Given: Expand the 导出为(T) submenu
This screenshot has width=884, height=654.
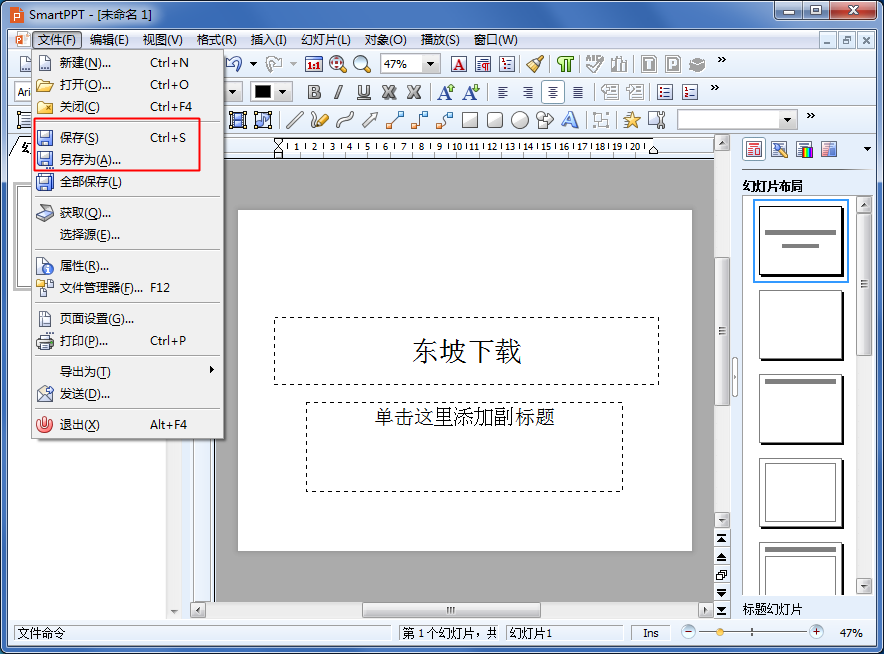Looking at the screenshot, I should (x=127, y=372).
